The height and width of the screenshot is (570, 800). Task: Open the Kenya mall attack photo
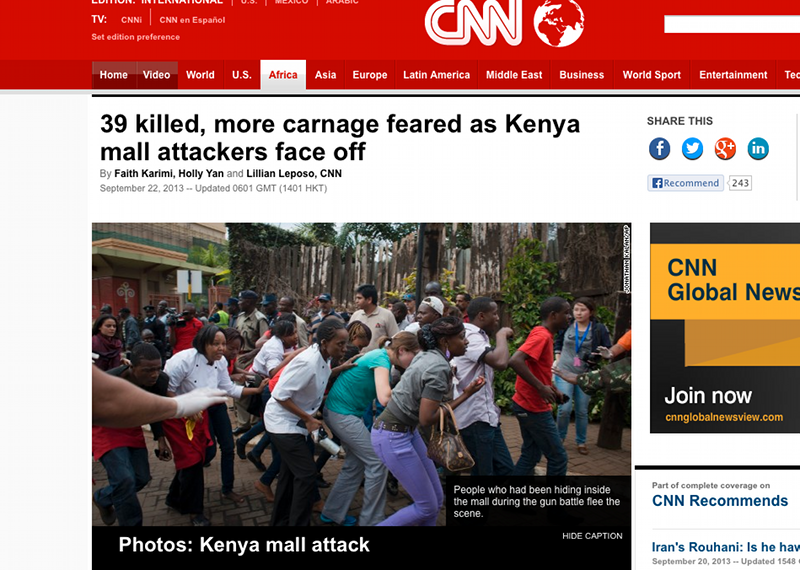tap(361, 374)
